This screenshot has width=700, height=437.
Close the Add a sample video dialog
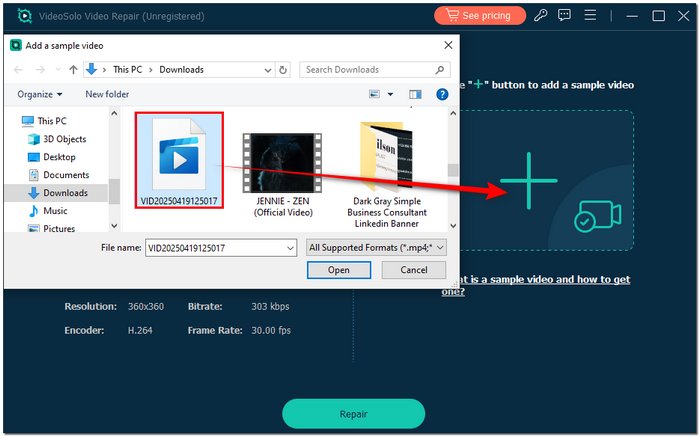coord(448,45)
